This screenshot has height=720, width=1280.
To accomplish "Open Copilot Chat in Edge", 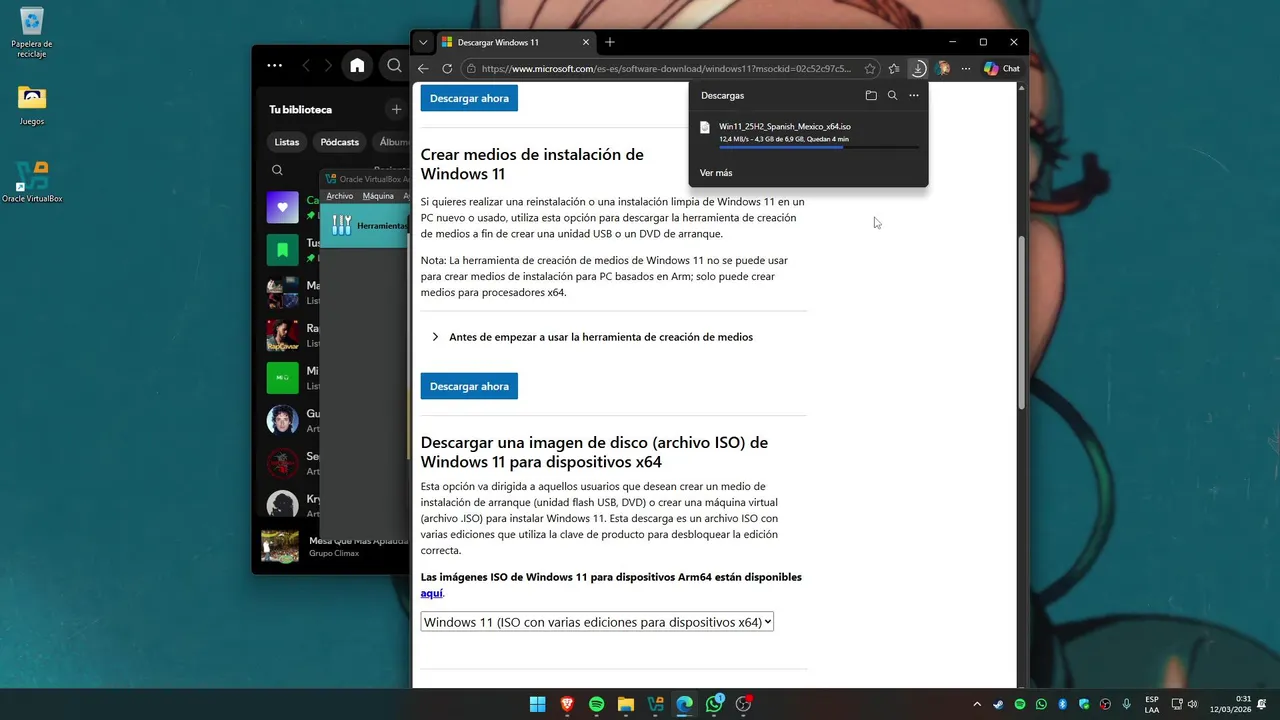I will coord(1002,69).
